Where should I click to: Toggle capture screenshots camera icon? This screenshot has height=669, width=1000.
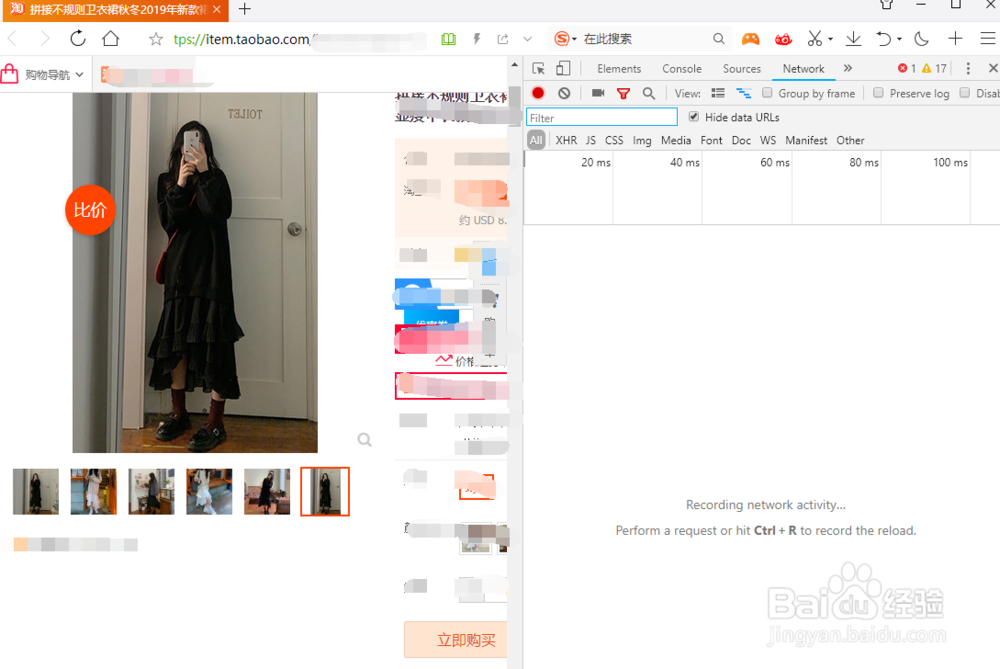(598, 93)
